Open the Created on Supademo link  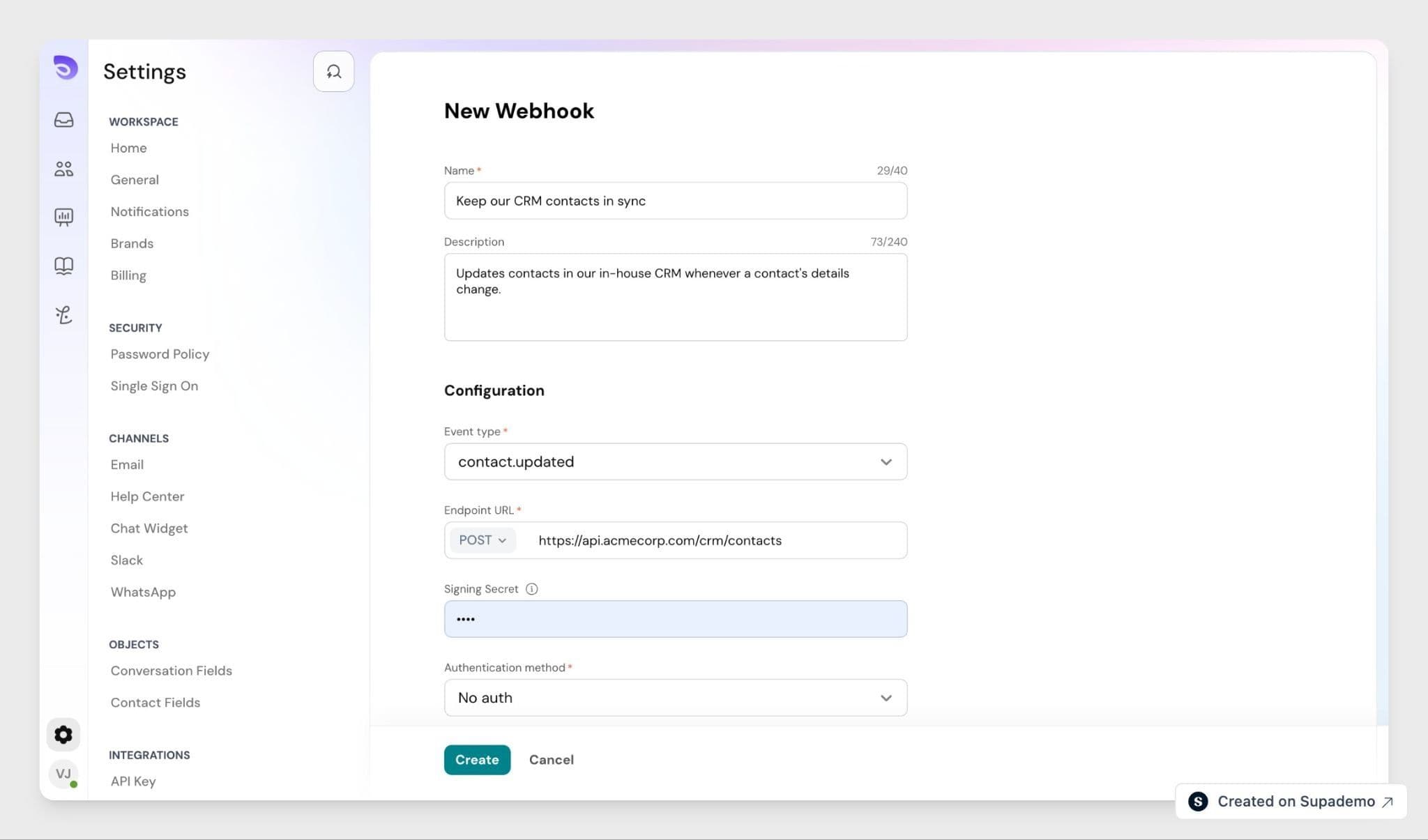tap(1291, 802)
